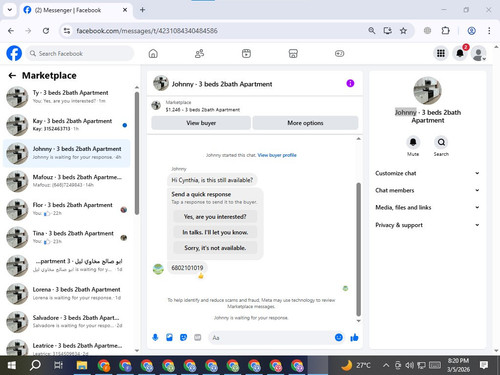Click the browser back arrow
Image resolution: width=500 pixels, height=375 pixels.
click(x=11, y=31)
